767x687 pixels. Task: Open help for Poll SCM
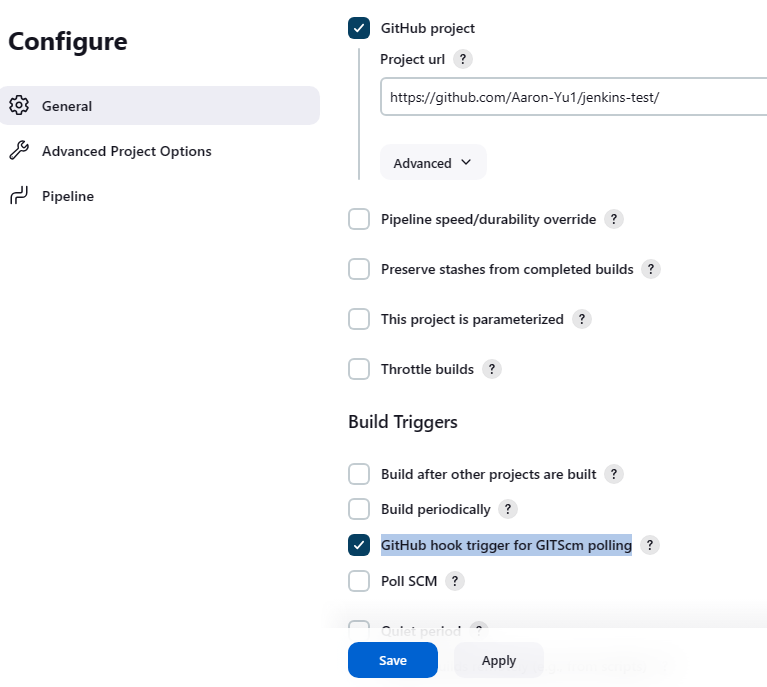coord(455,581)
